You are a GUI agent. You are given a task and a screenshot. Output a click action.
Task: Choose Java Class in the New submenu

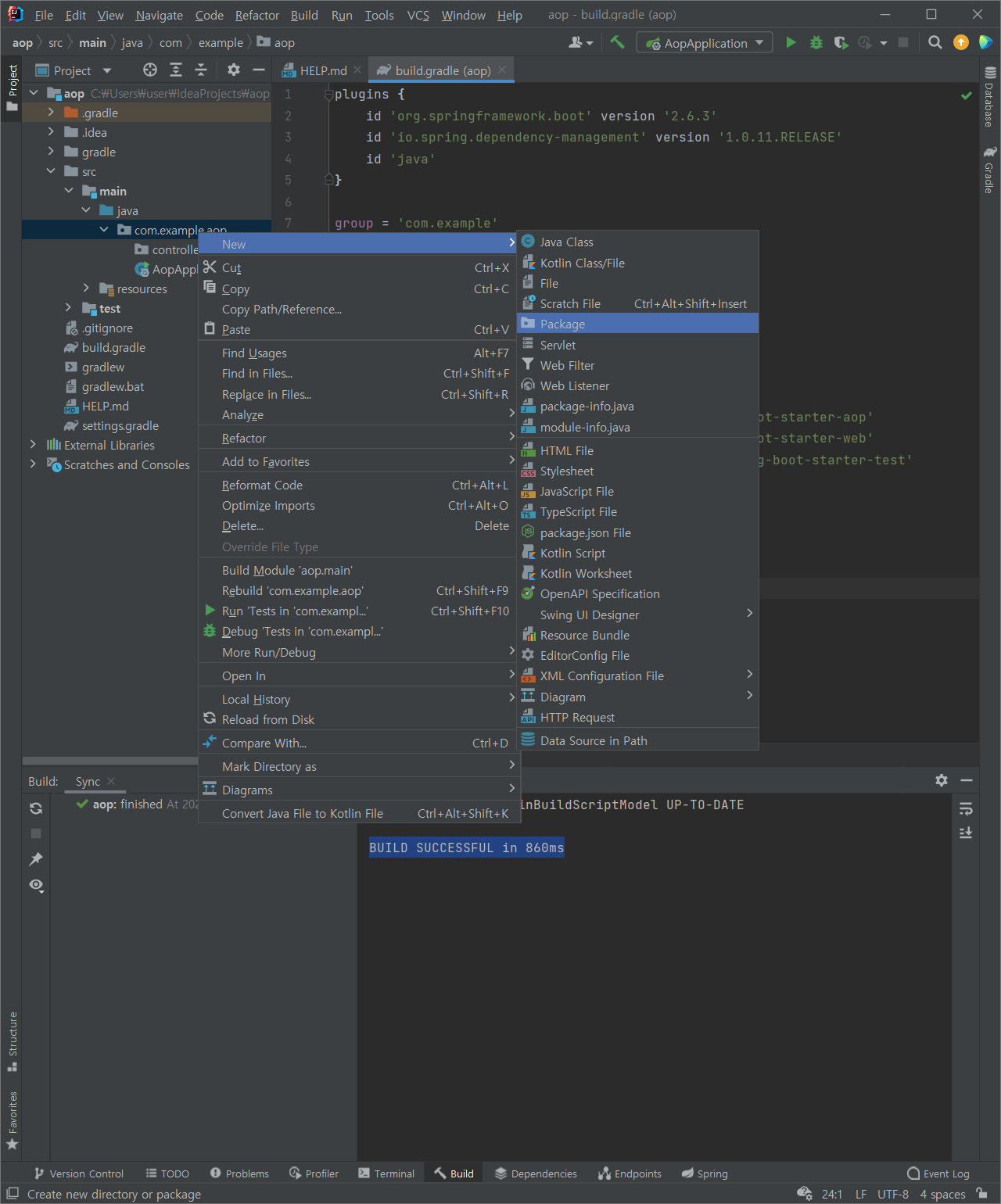(x=637, y=242)
